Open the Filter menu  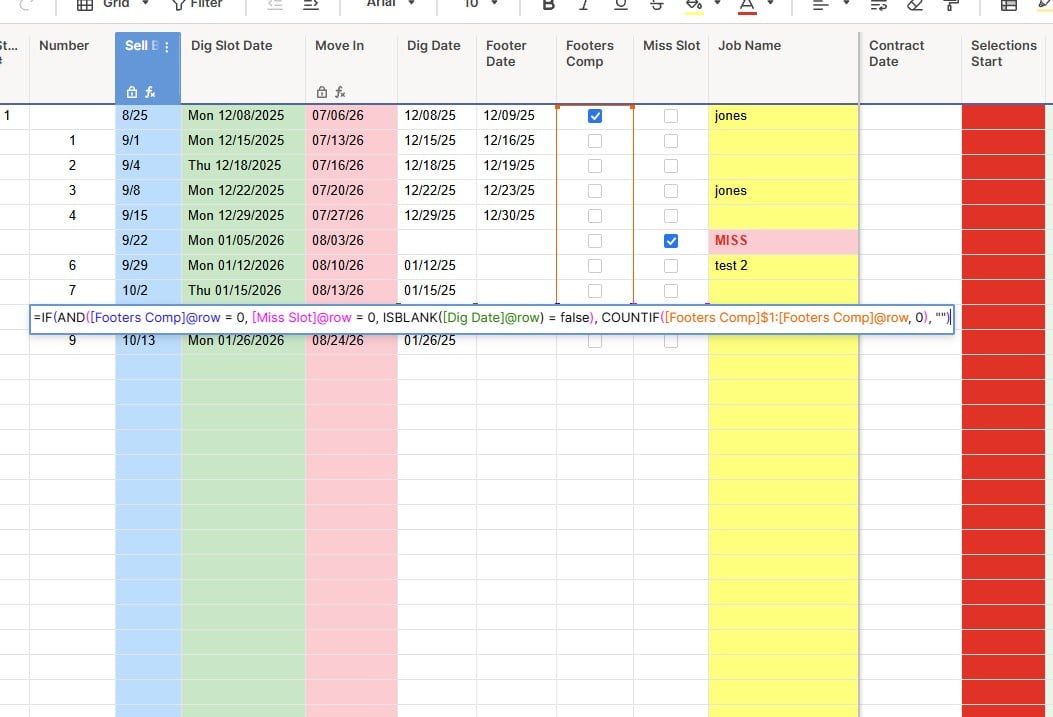[x=197, y=4]
